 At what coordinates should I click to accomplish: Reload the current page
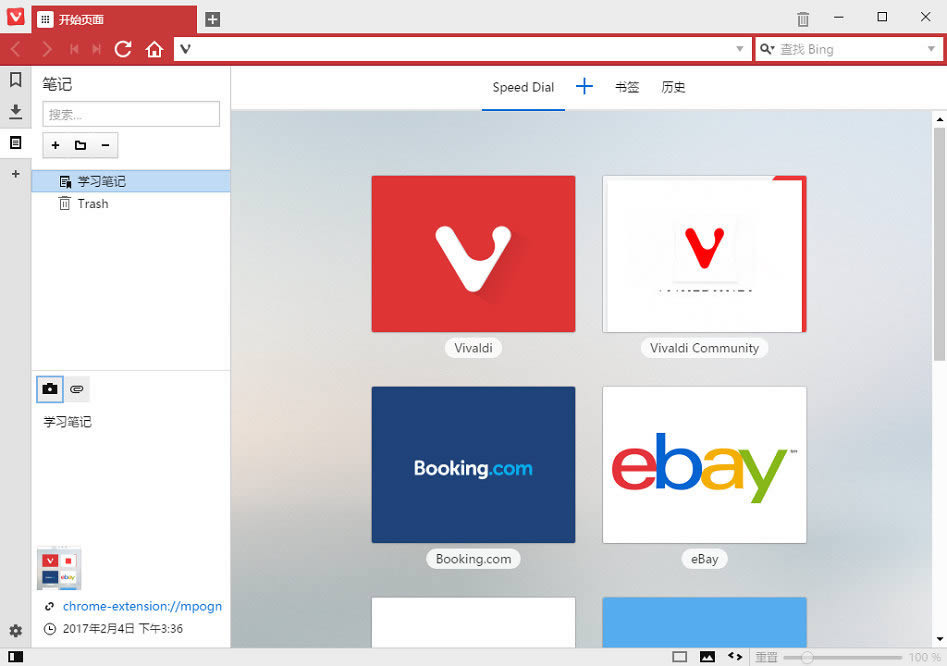click(123, 49)
